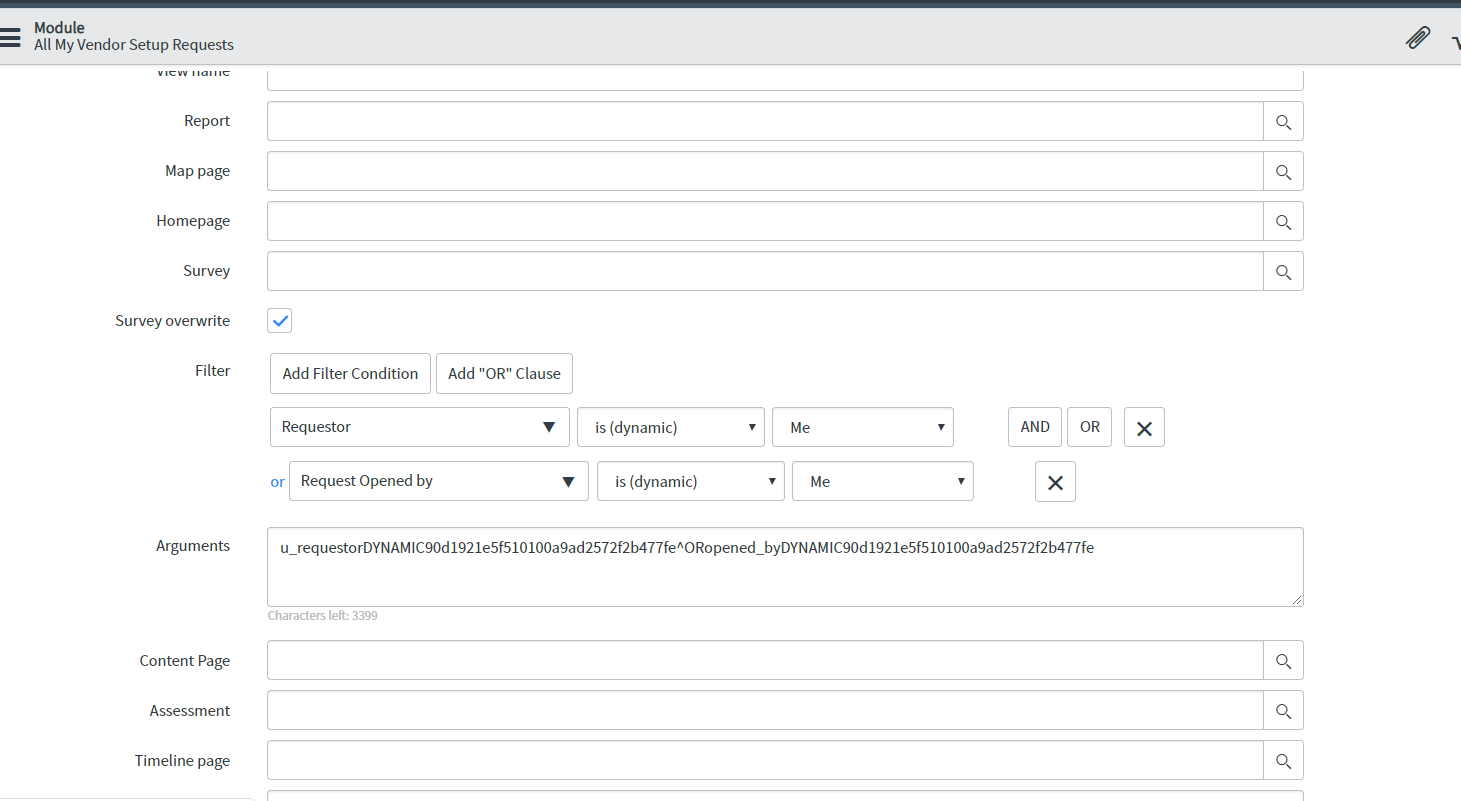Open the Map page lookup icon
The height and width of the screenshot is (801, 1461).
click(1283, 171)
